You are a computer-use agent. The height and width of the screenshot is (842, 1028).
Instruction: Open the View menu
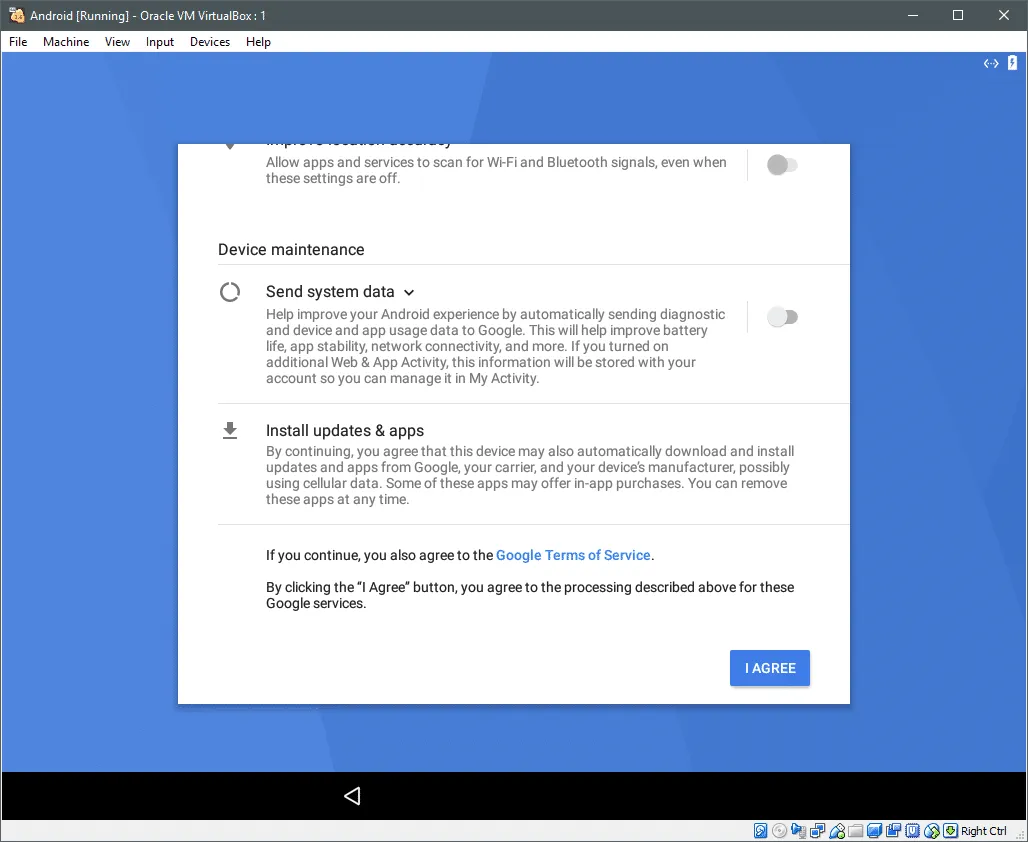(x=118, y=42)
